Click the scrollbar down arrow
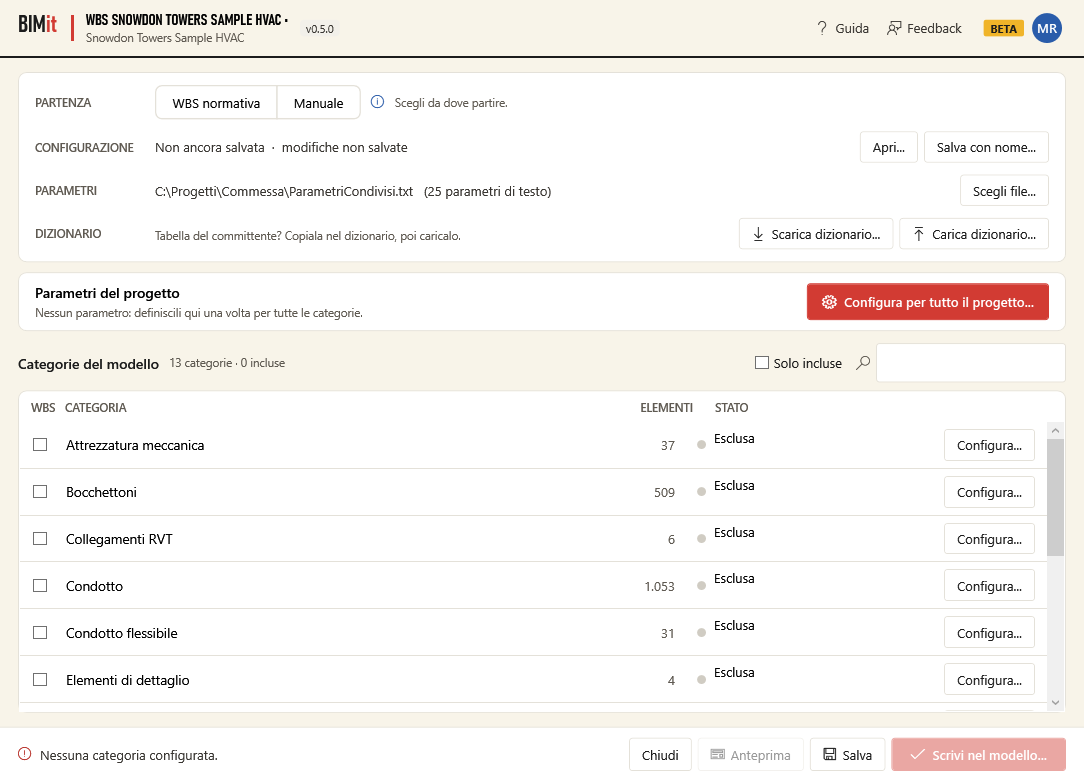The height and width of the screenshot is (781, 1084). pos(1055,702)
